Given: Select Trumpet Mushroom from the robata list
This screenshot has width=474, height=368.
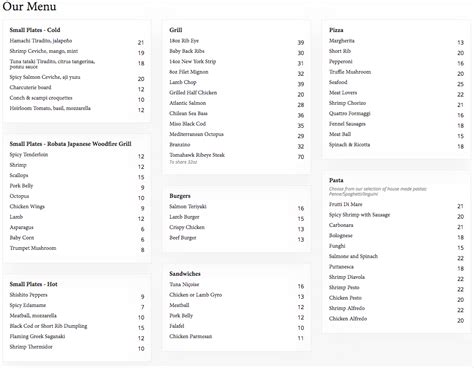Looking at the screenshot, I should coord(33,248).
